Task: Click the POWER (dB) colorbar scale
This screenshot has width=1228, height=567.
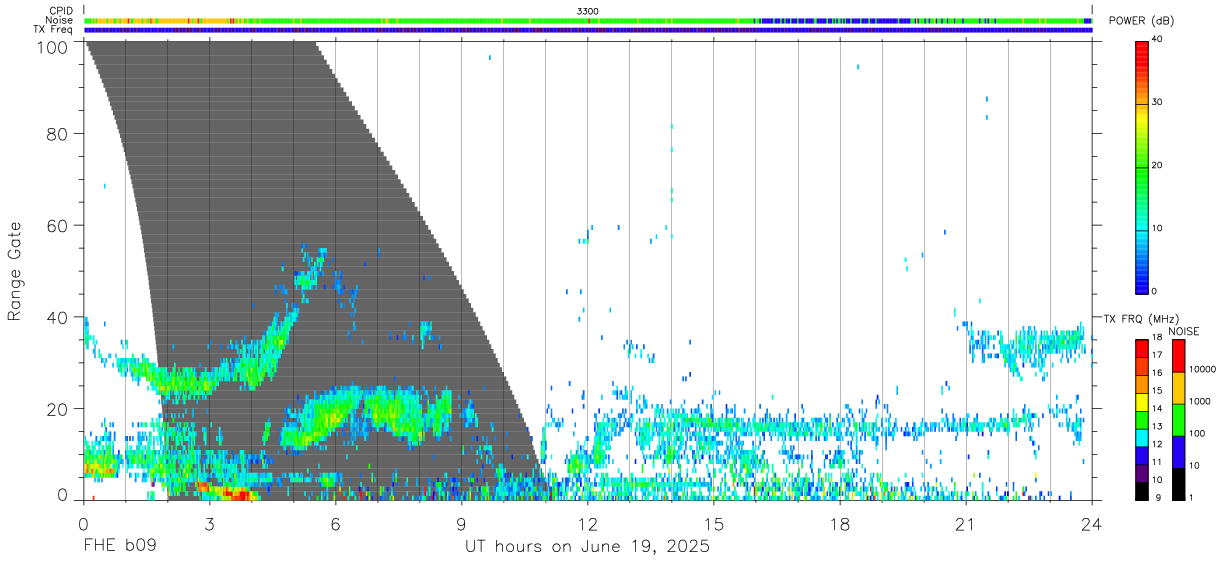Action: [1141, 166]
